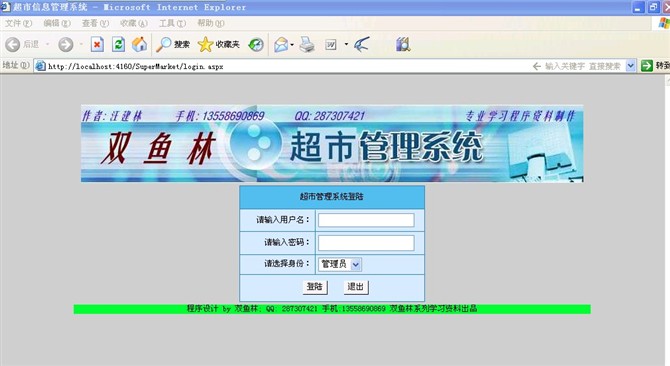
Task: Click IE icon in the title bar
Action: (5, 7)
